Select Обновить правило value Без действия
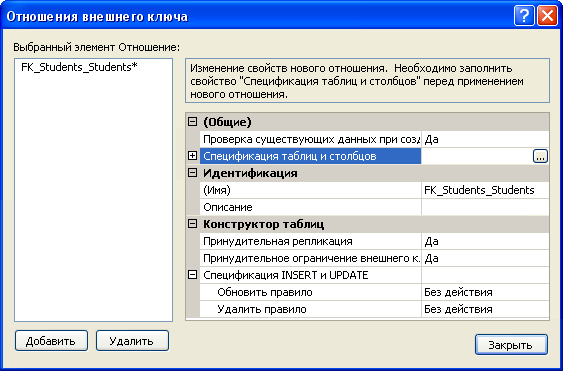 click(485, 292)
